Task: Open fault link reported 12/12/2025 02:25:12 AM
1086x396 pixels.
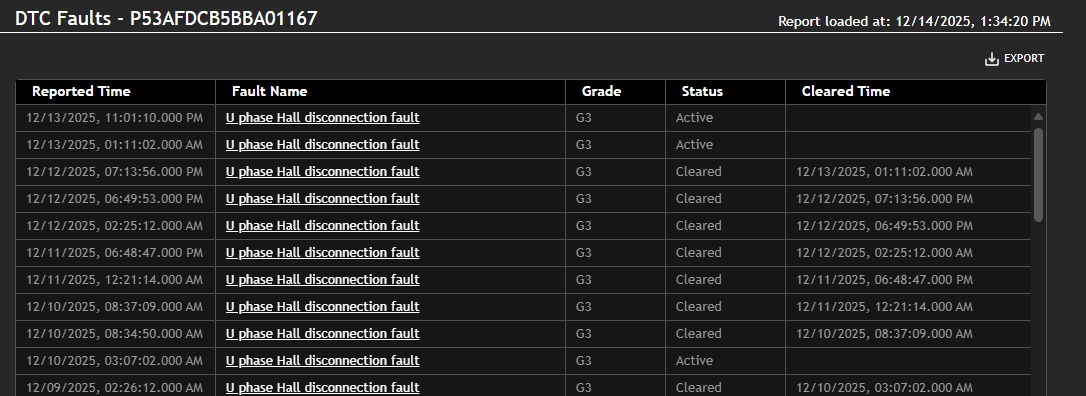Action: [323, 226]
